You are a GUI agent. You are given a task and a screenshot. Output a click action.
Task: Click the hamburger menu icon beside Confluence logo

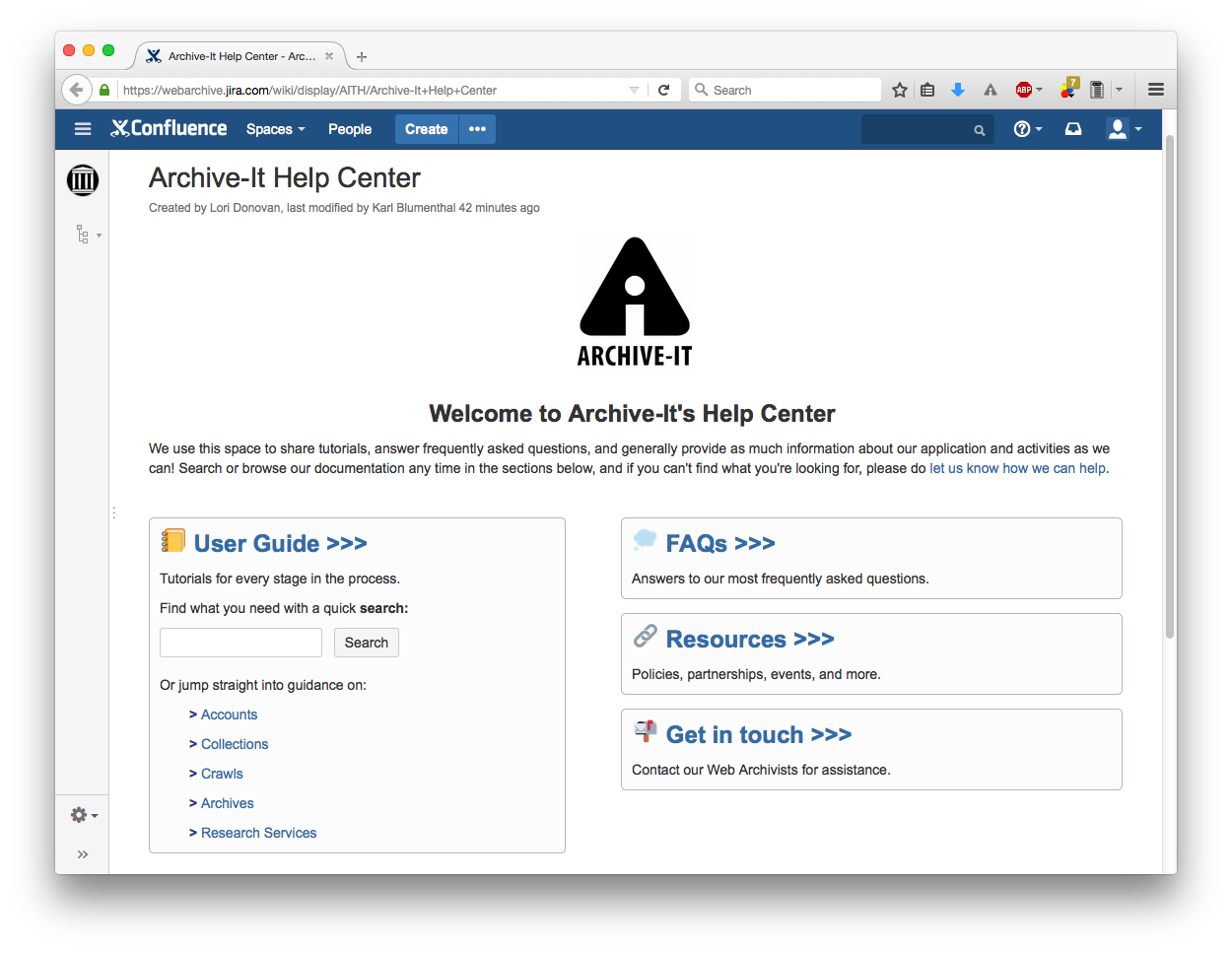click(83, 129)
